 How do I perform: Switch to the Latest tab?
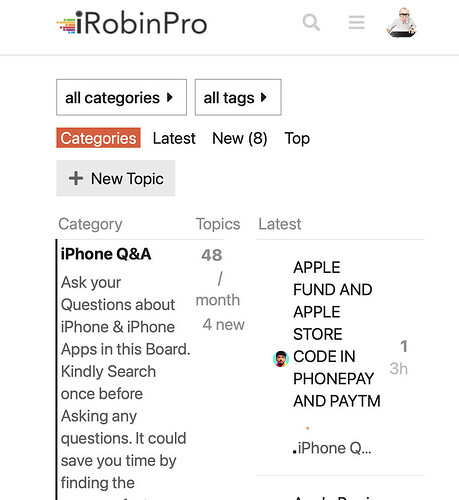pos(174,138)
